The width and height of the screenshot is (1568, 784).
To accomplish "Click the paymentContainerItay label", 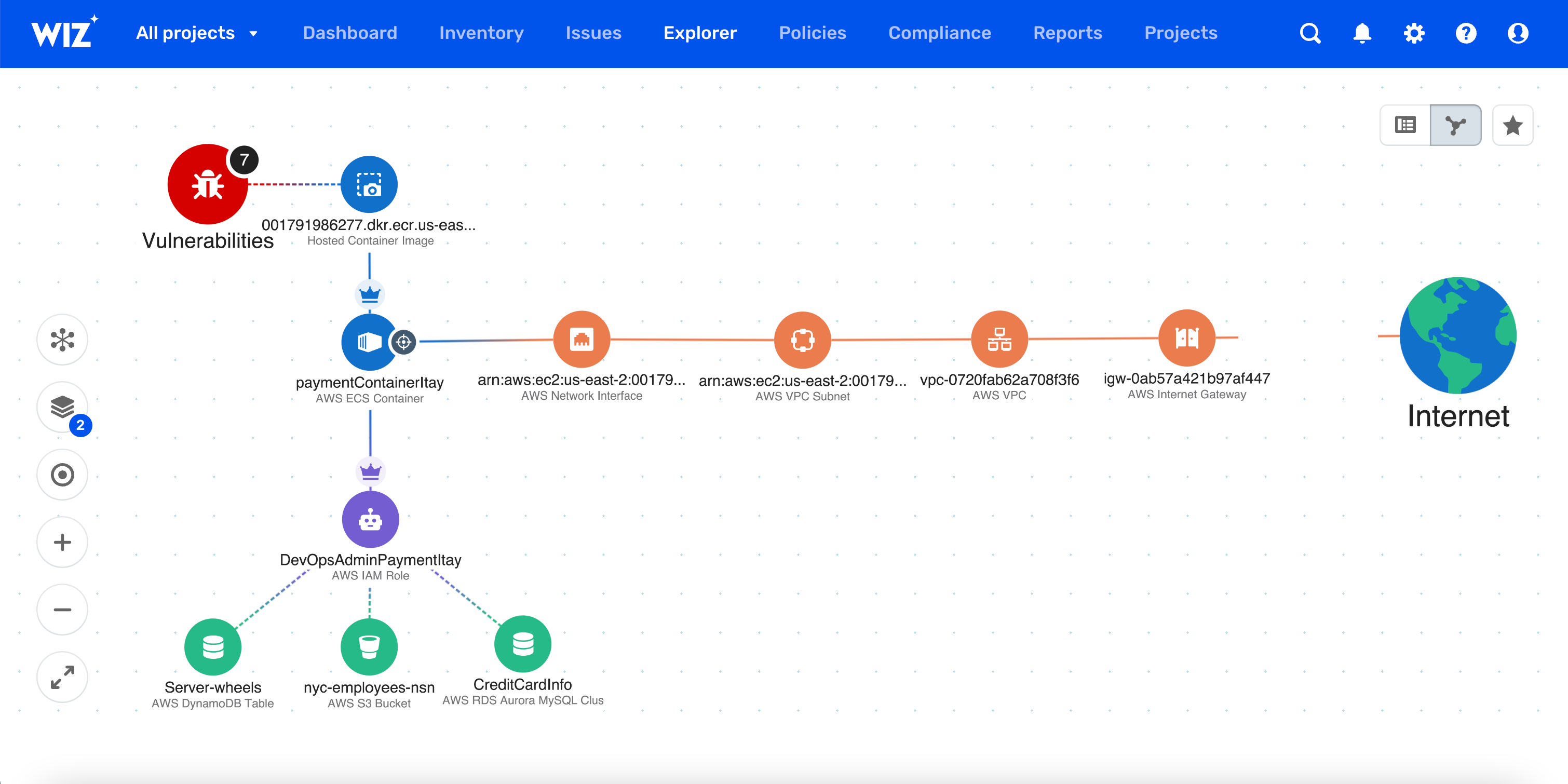I will point(370,383).
